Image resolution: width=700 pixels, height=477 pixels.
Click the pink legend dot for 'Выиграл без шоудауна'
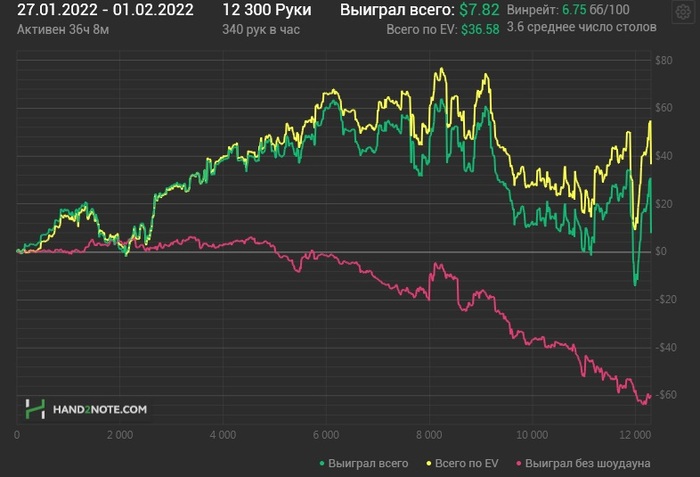pos(519,464)
